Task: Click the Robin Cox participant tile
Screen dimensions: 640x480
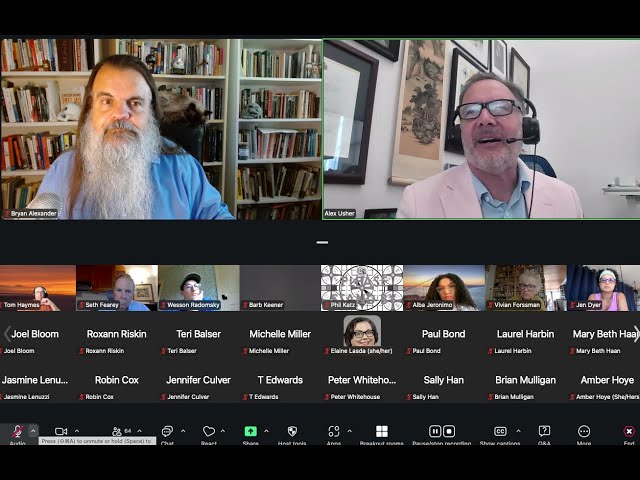Action: (117, 380)
